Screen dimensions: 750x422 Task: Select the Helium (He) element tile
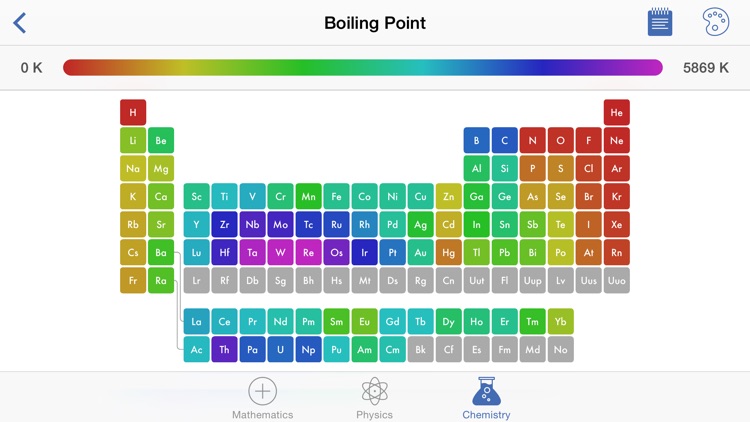tap(617, 112)
